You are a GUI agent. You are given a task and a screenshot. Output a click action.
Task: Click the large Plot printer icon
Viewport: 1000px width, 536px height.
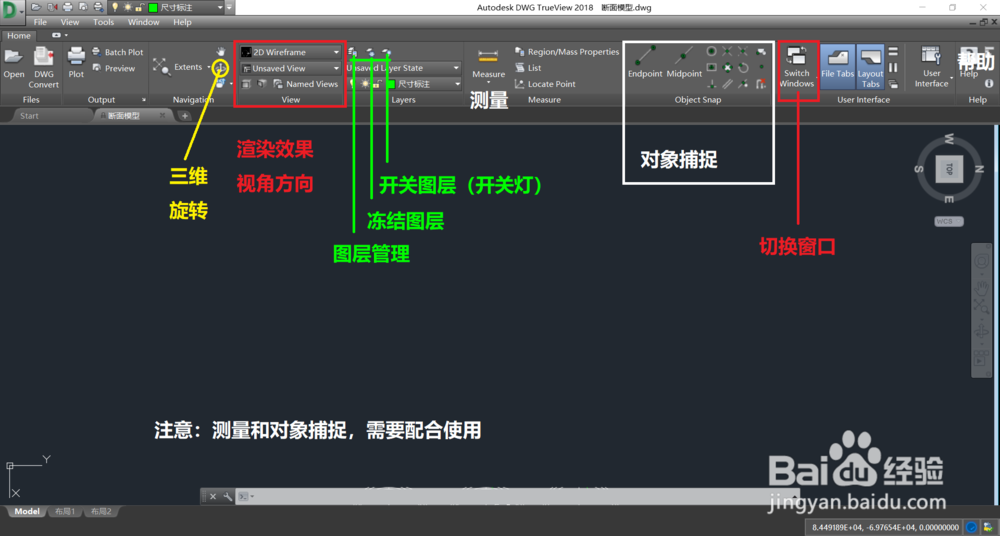click(76, 56)
